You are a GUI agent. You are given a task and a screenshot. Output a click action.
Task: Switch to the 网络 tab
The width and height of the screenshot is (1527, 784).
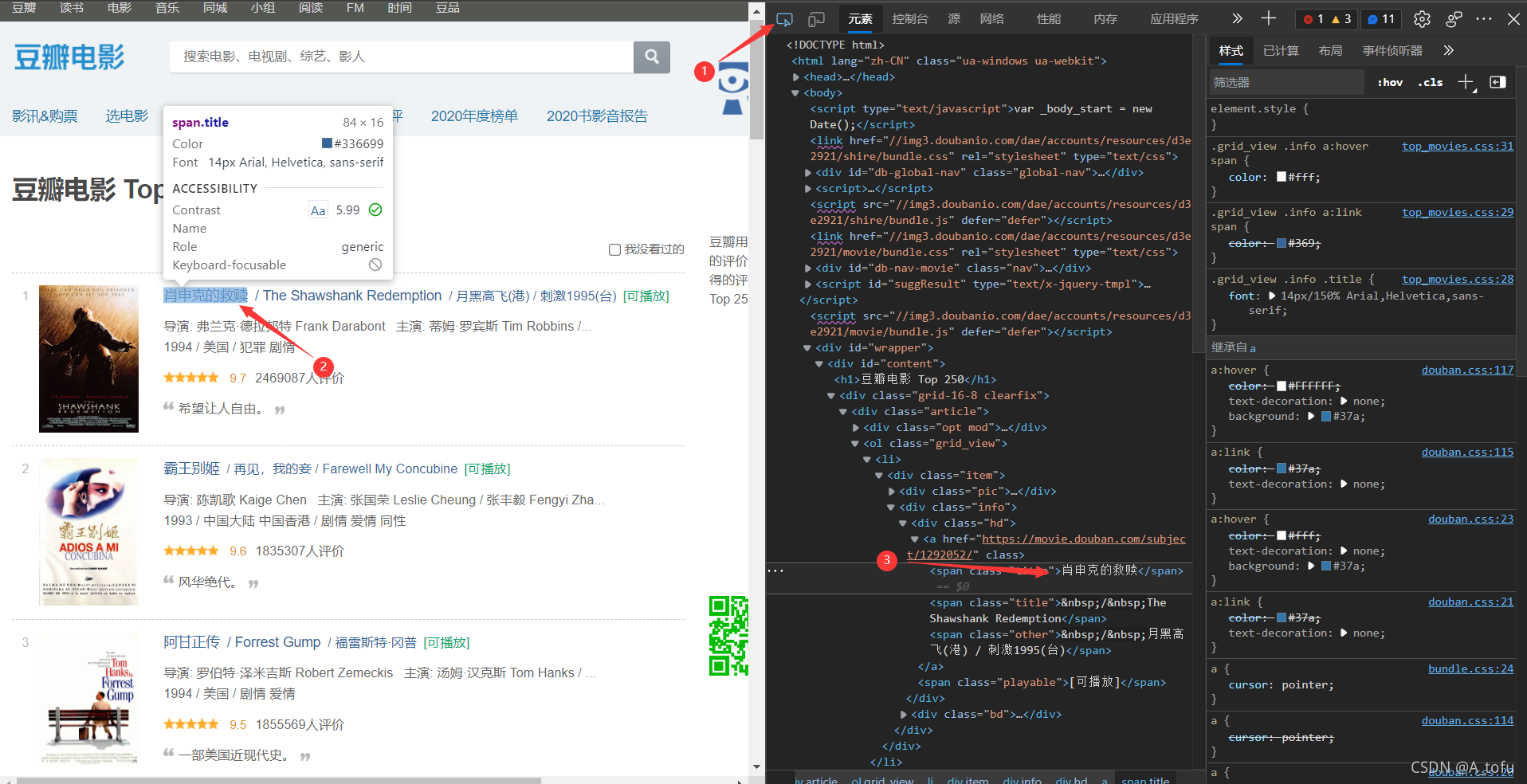992,19
